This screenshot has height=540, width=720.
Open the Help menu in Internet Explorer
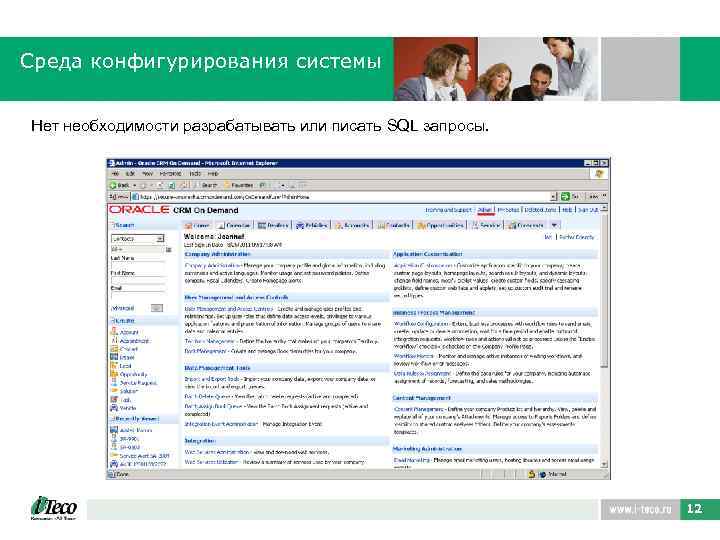pos(213,174)
